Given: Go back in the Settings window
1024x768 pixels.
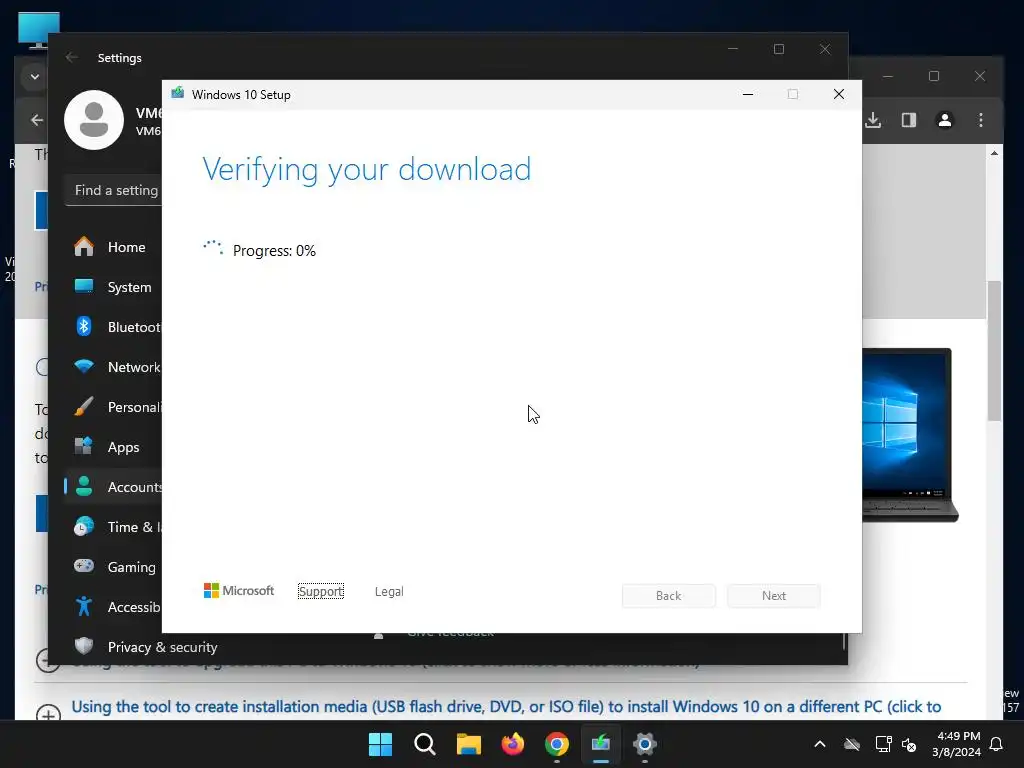Looking at the screenshot, I should tap(72, 57).
